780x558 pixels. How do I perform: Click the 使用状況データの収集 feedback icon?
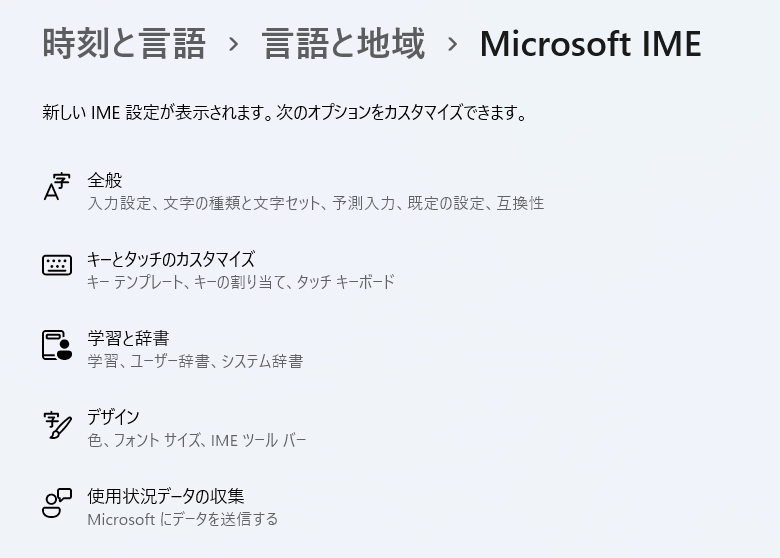[x=57, y=503]
